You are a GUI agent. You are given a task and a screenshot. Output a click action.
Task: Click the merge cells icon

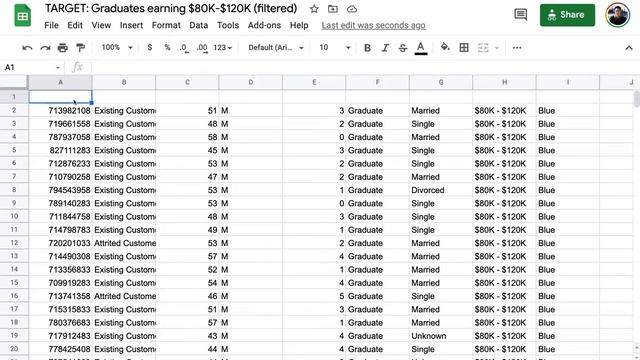click(483, 48)
